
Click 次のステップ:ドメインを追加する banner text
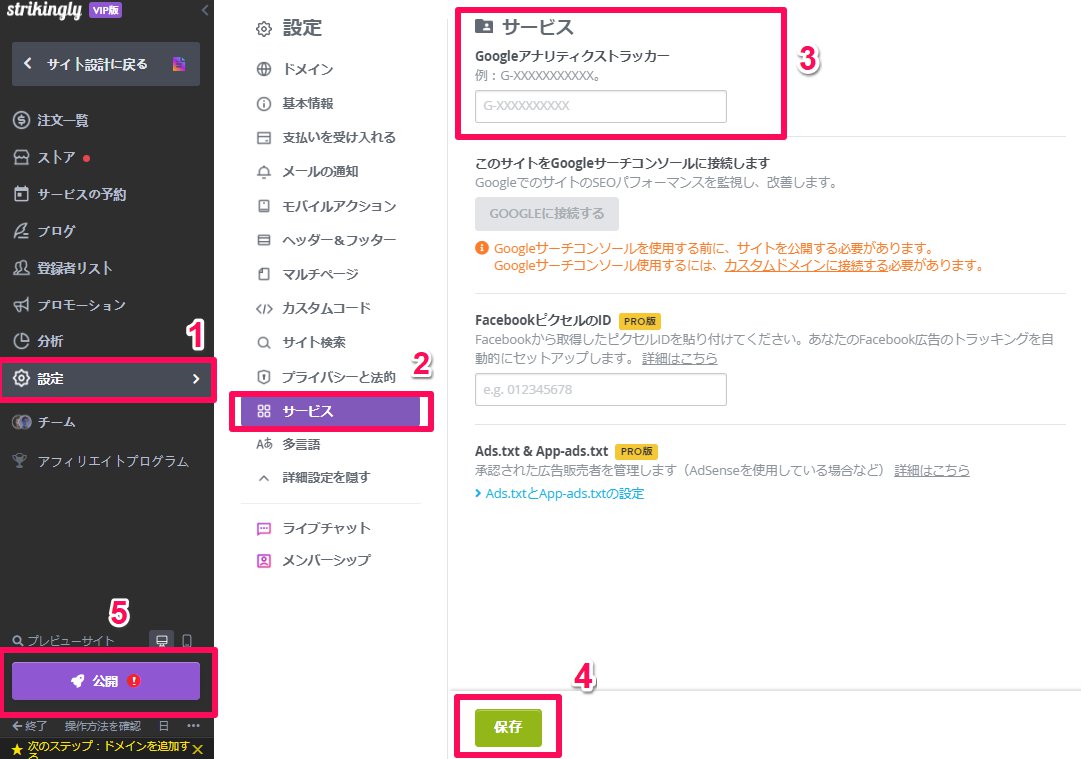(x=108, y=749)
